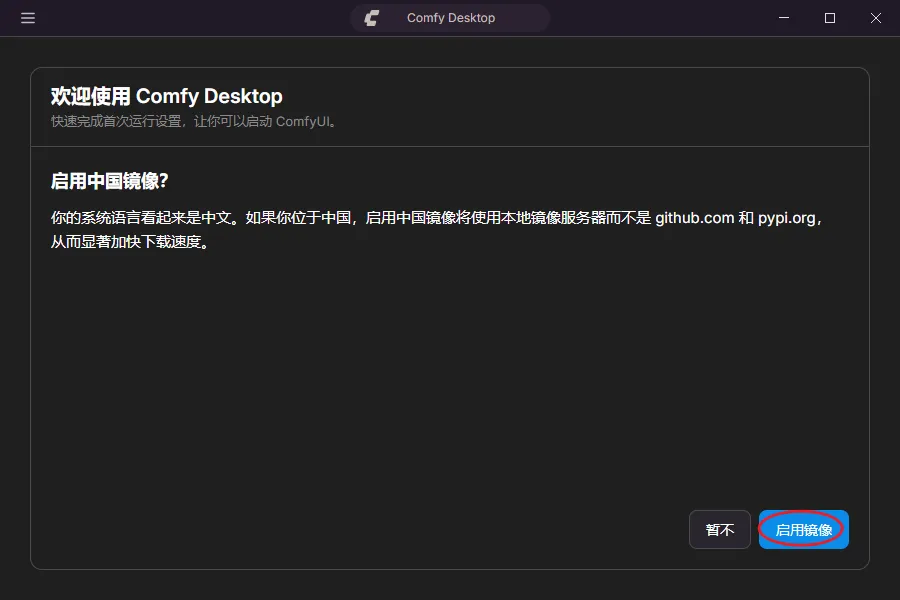Click the Comfy Desktop title text
900x600 pixels.
451,18
